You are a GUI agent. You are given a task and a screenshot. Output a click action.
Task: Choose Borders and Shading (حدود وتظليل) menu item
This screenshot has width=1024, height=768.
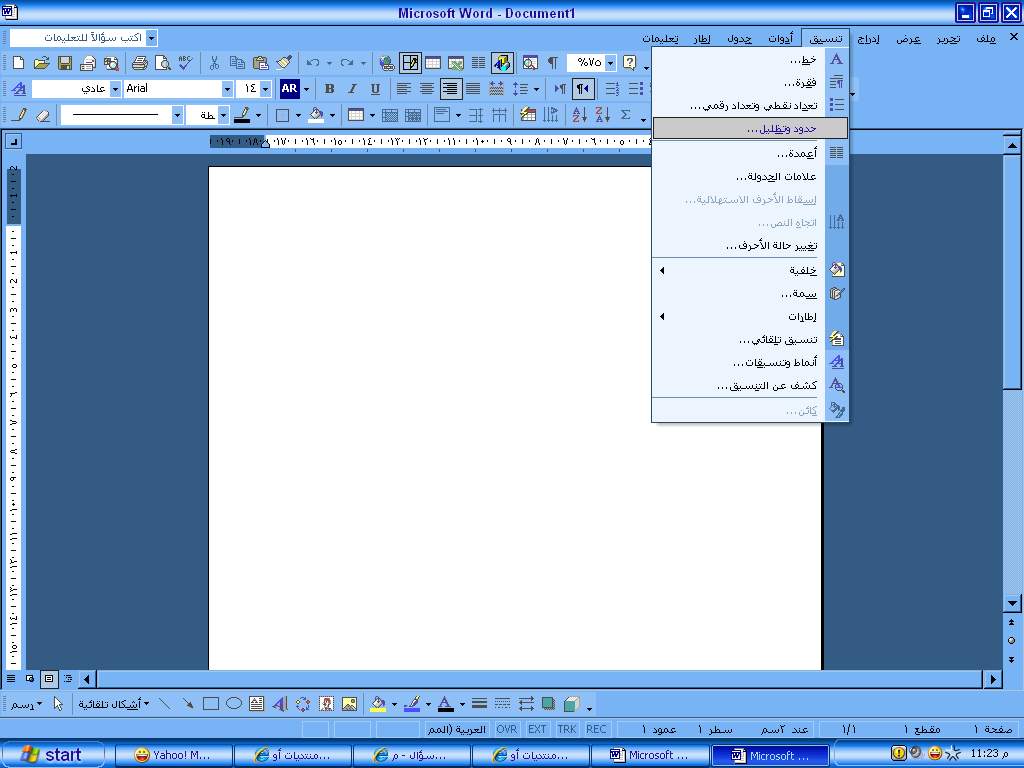coord(750,129)
